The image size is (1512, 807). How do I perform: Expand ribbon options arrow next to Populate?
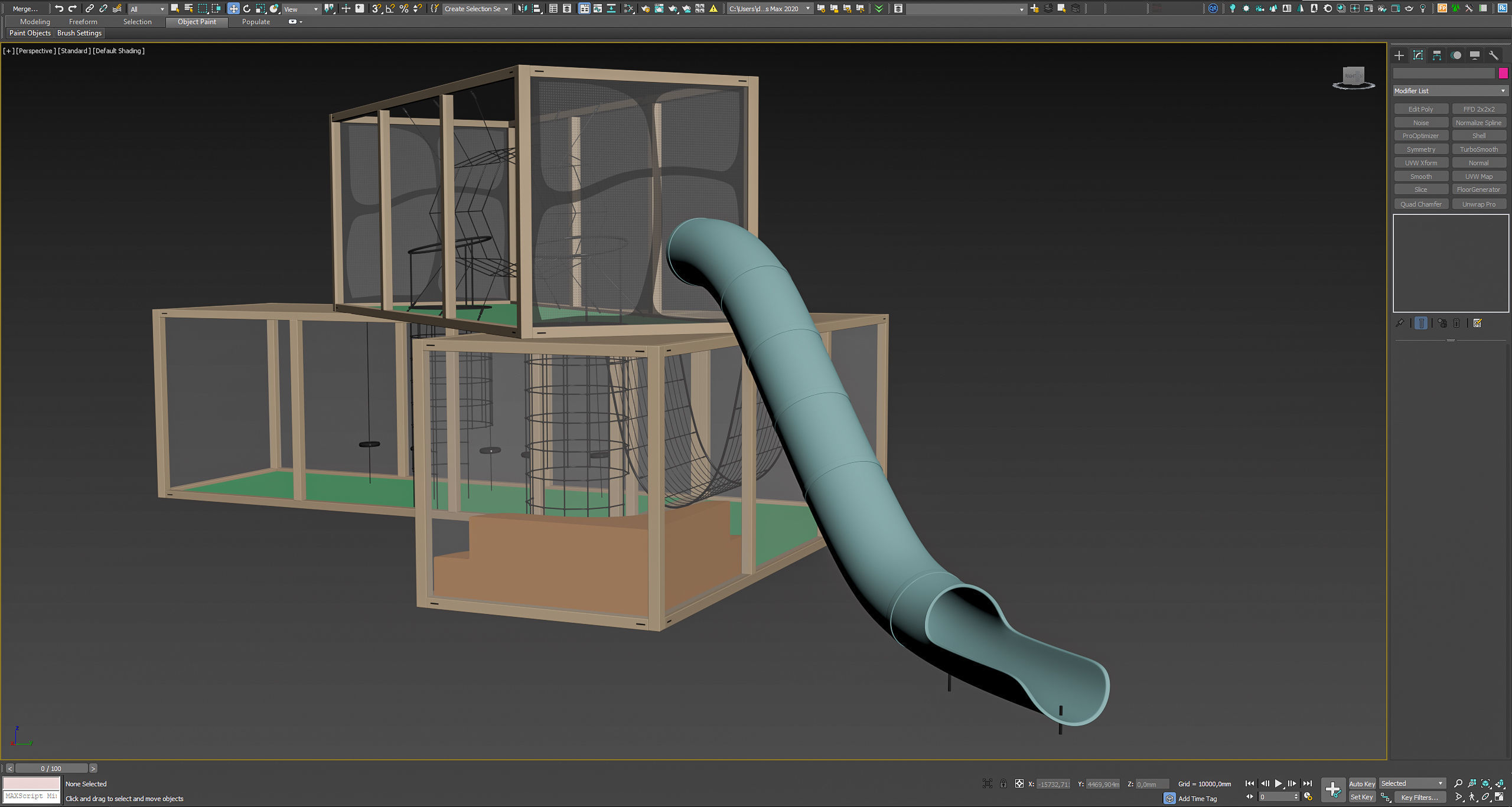(301, 22)
